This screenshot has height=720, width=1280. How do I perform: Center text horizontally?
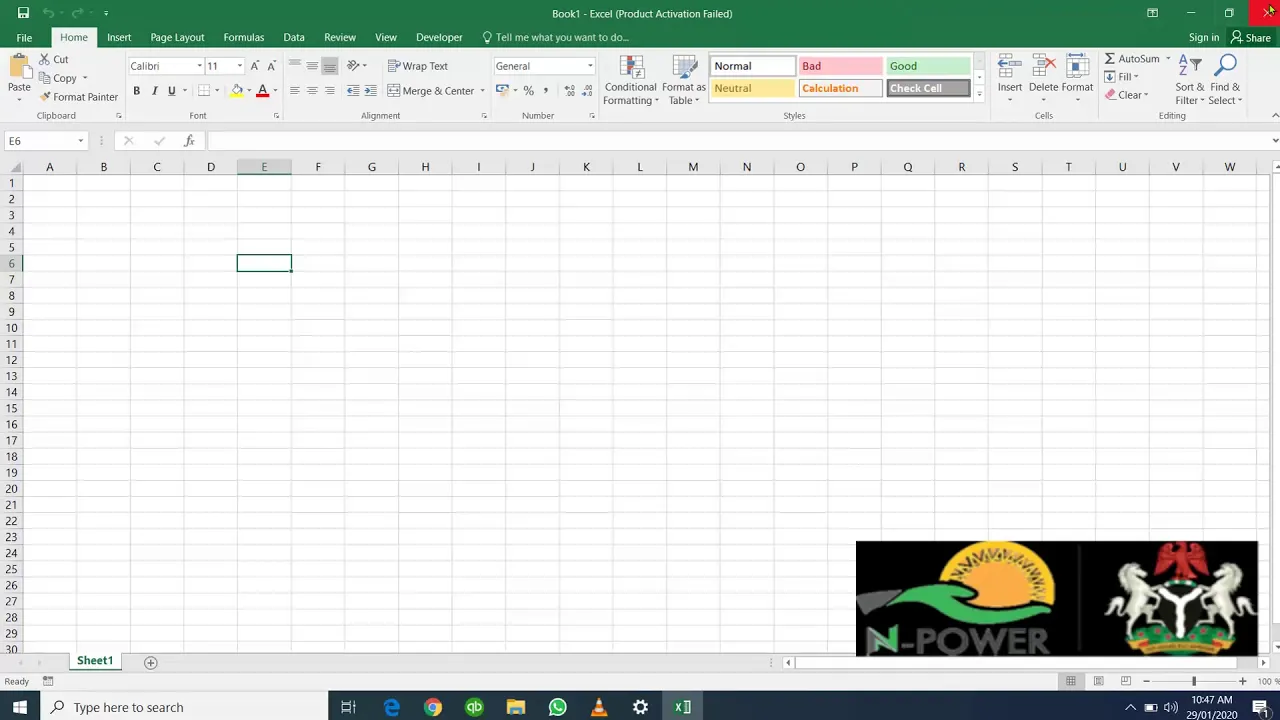[312, 91]
